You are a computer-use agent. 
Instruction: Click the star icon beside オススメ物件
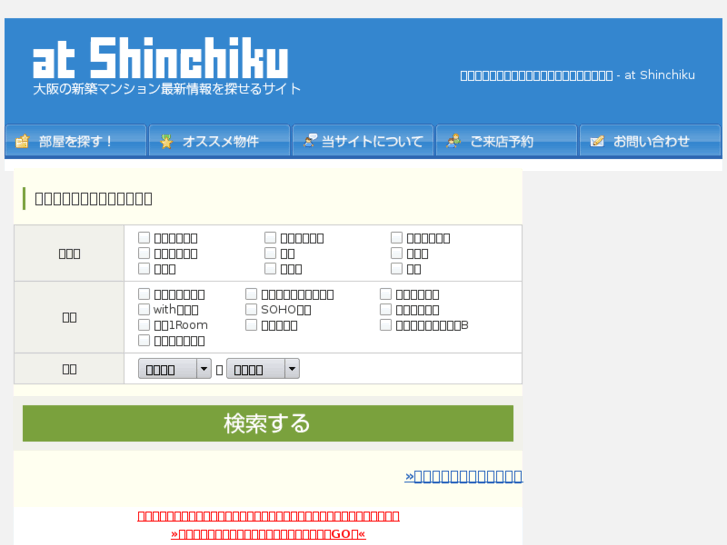click(166, 141)
